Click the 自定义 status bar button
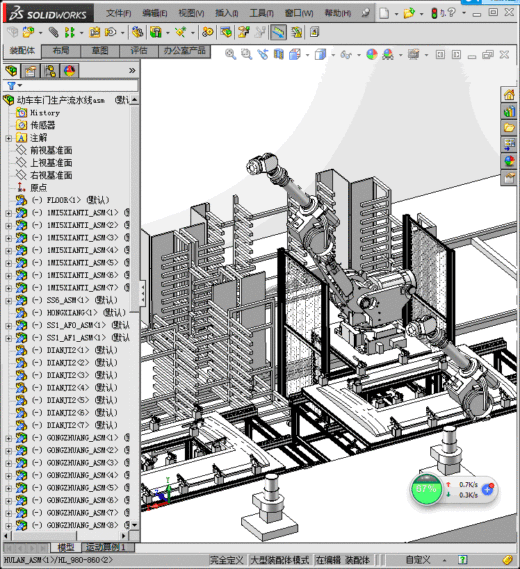520x569 pixels. 418,560
